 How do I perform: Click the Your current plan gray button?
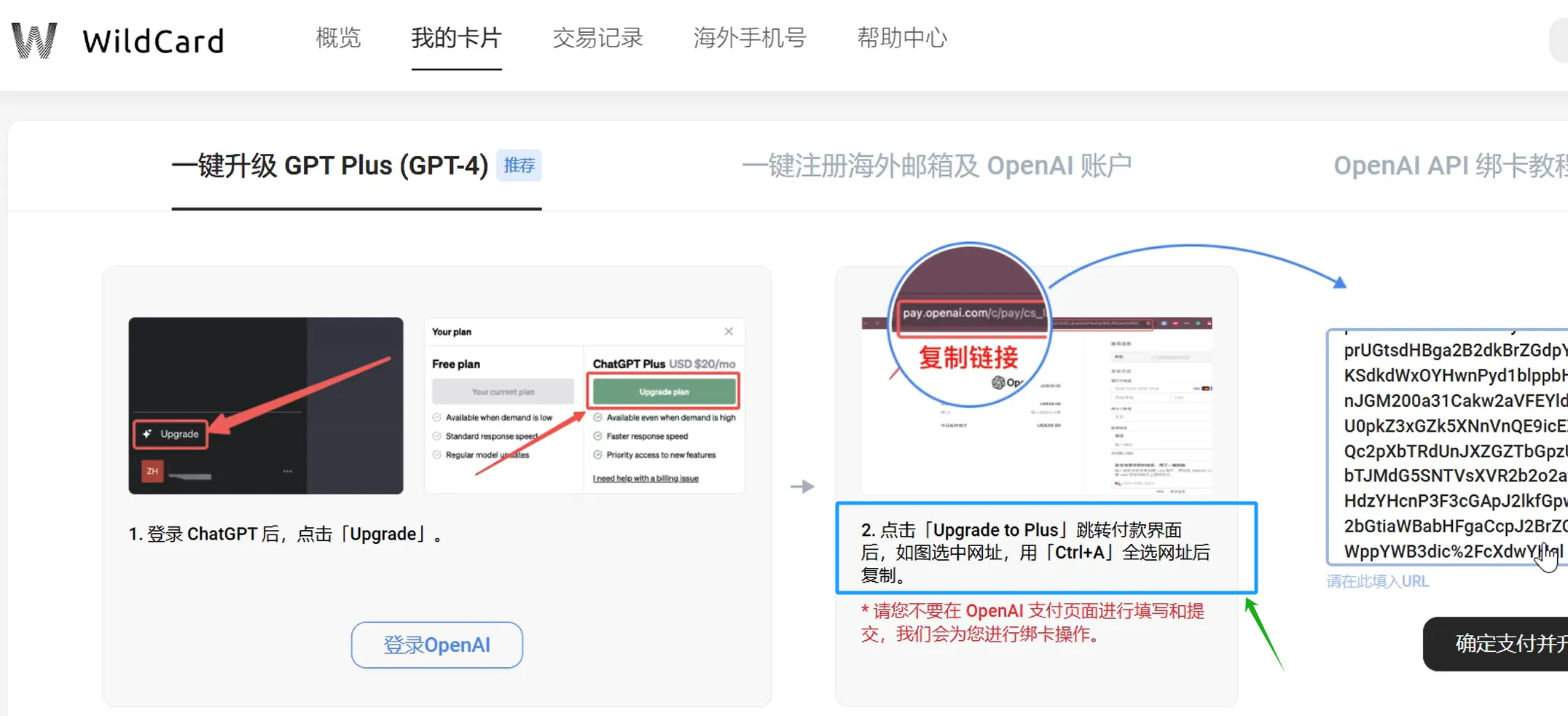503,392
